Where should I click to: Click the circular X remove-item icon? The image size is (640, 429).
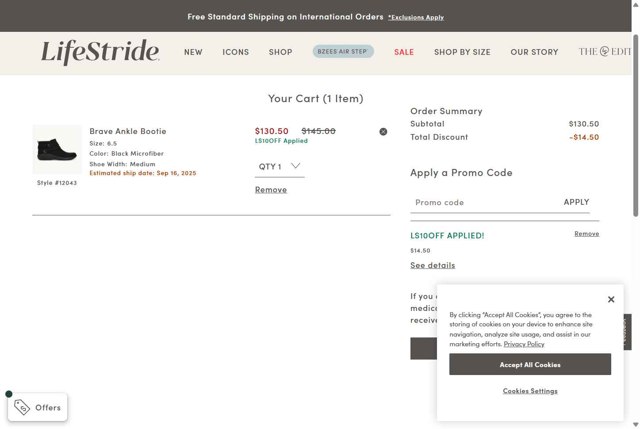pyautogui.click(x=383, y=131)
